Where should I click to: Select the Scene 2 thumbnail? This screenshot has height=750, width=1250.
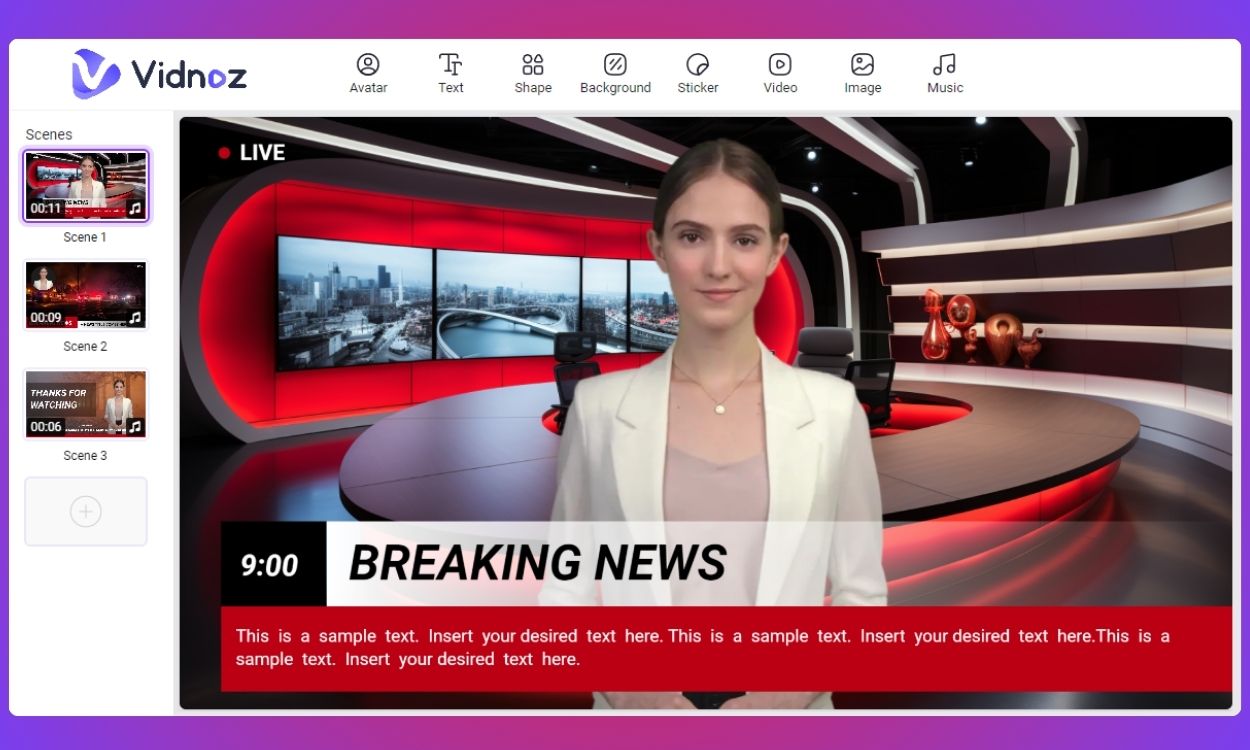click(x=86, y=294)
